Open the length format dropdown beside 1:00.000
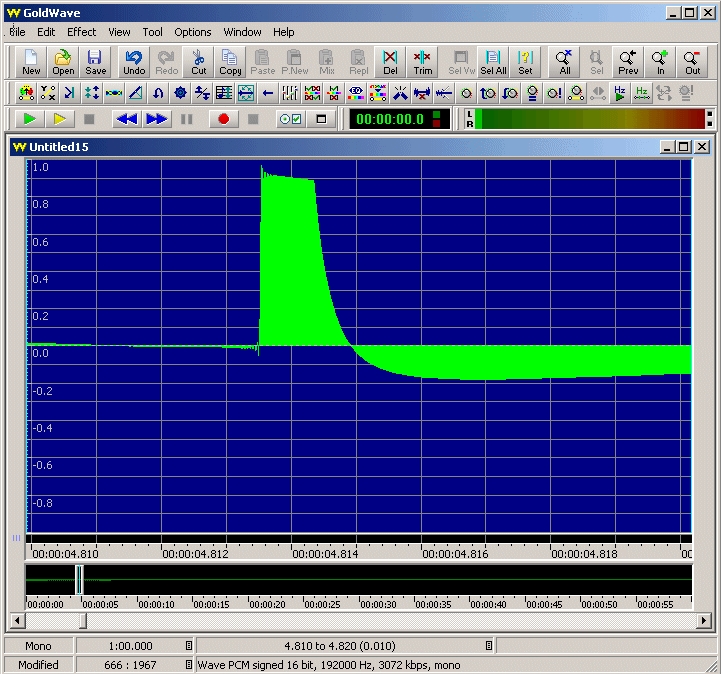 [188, 646]
